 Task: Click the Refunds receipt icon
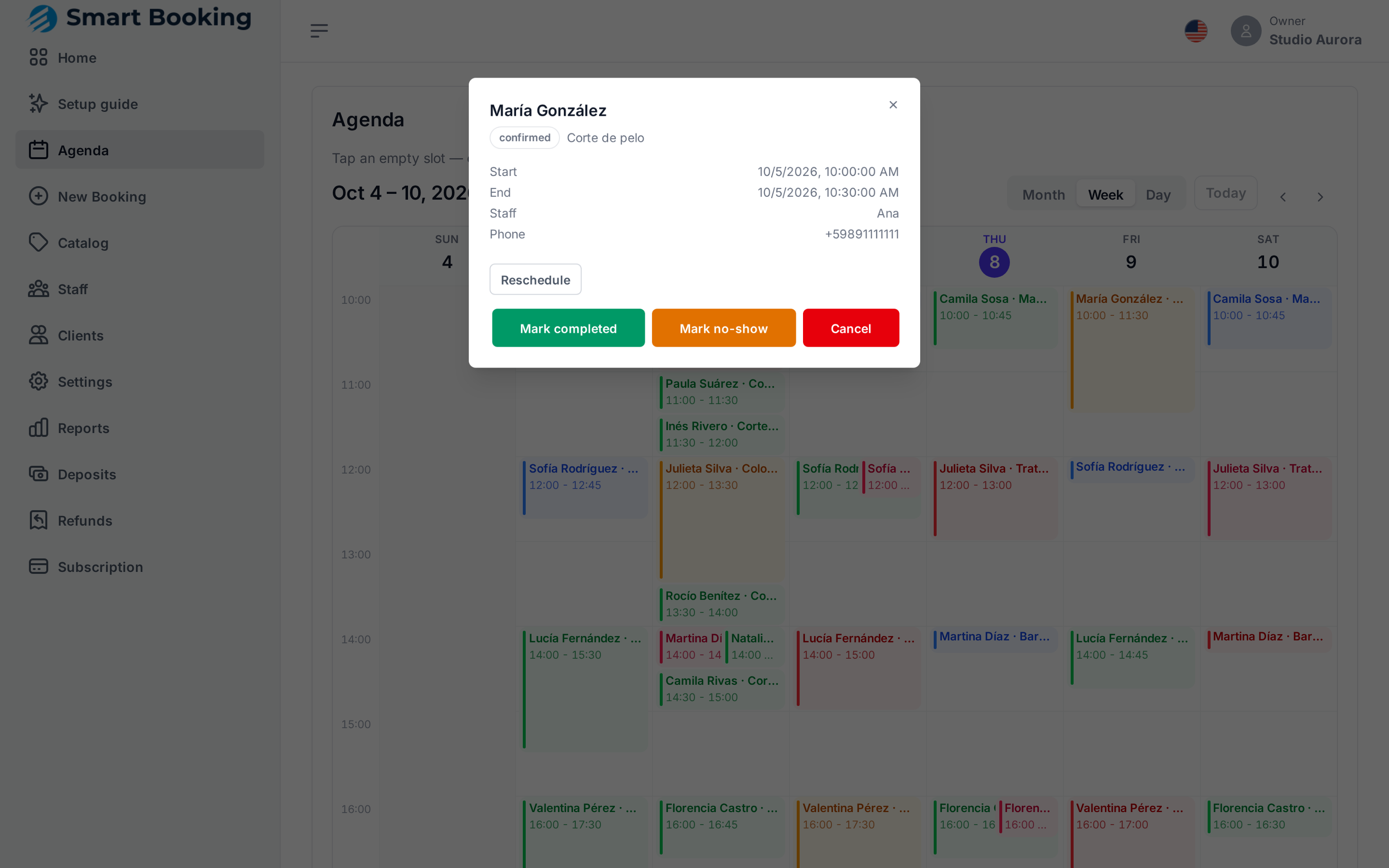39,521
